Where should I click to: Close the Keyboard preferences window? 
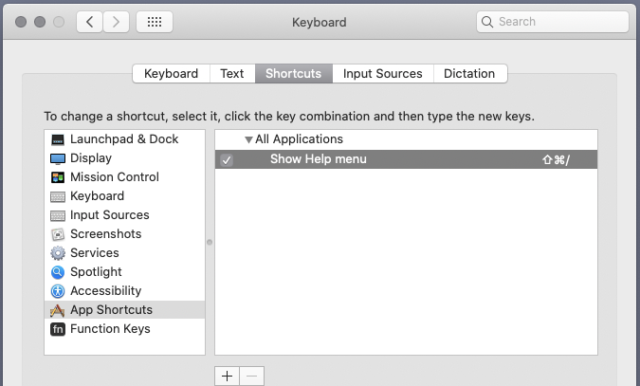(x=21, y=22)
